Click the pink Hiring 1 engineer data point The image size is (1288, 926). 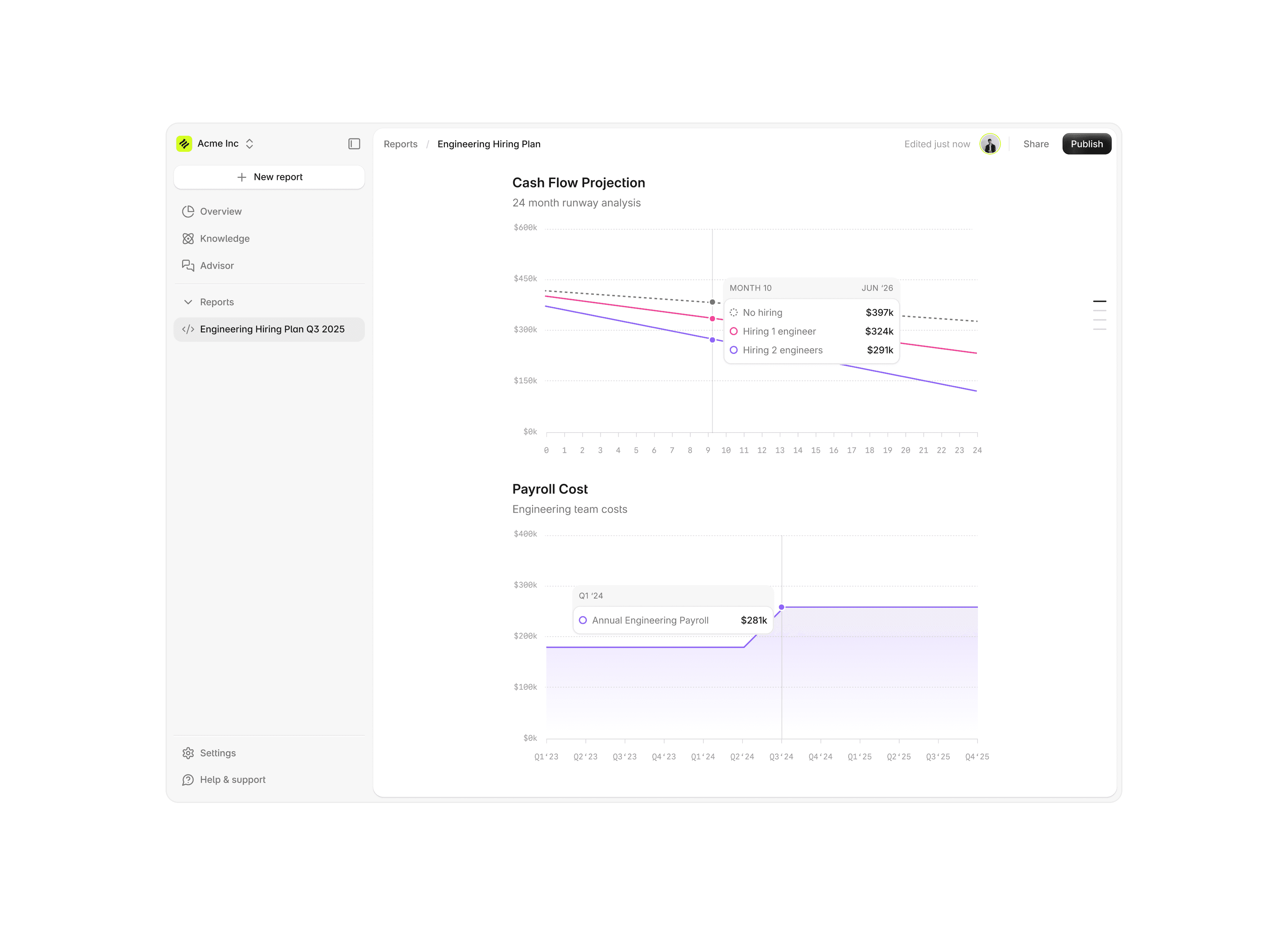(x=712, y=319)
